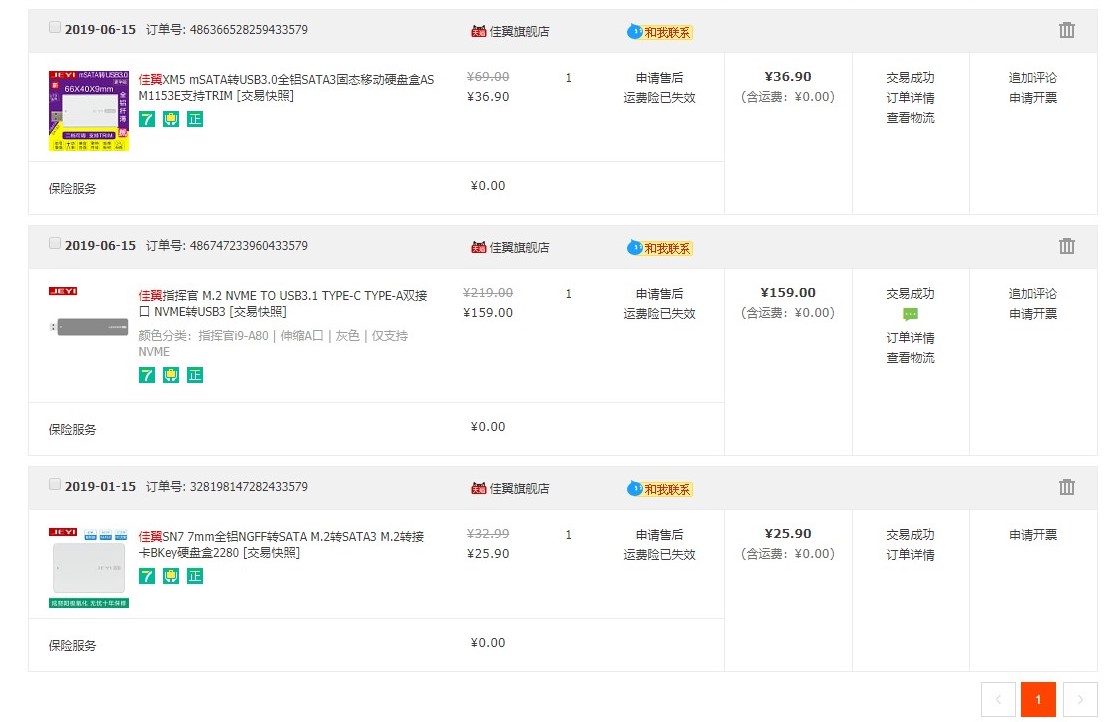The height and width of the screenshot is (722, 1106).
Task: Click the 7-day return badge under 指挥官 NVME item
Action: tap(147, 375)
